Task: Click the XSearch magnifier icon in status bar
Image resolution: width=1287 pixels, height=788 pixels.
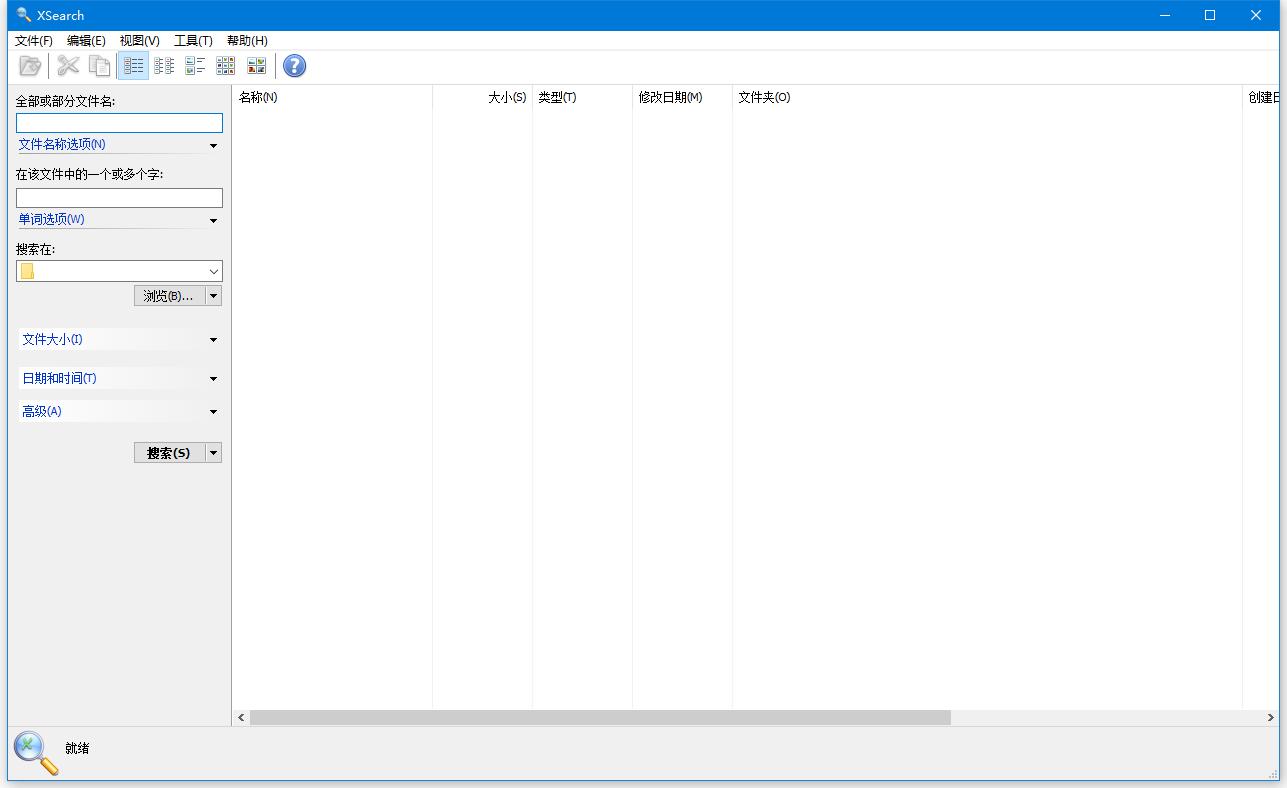Action: [36, 753]
